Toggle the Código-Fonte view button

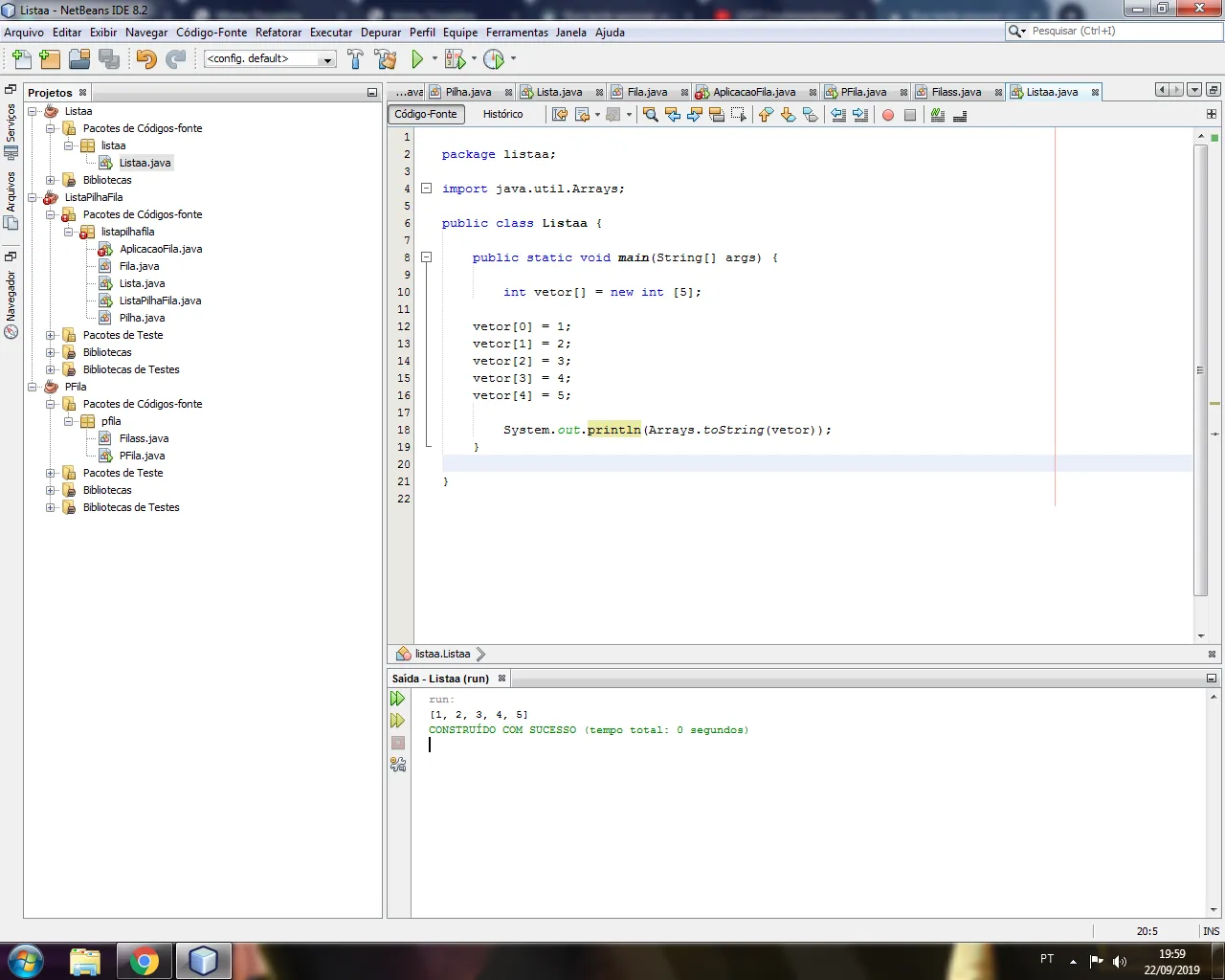tap(426, 114)
